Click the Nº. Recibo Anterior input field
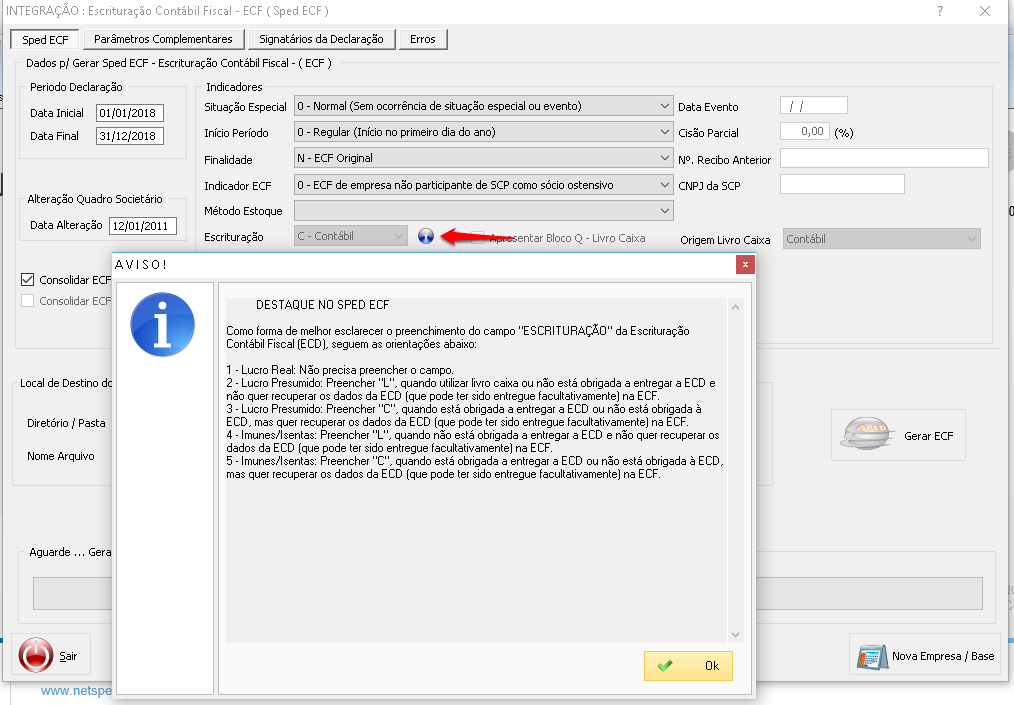 pos(884,158)
